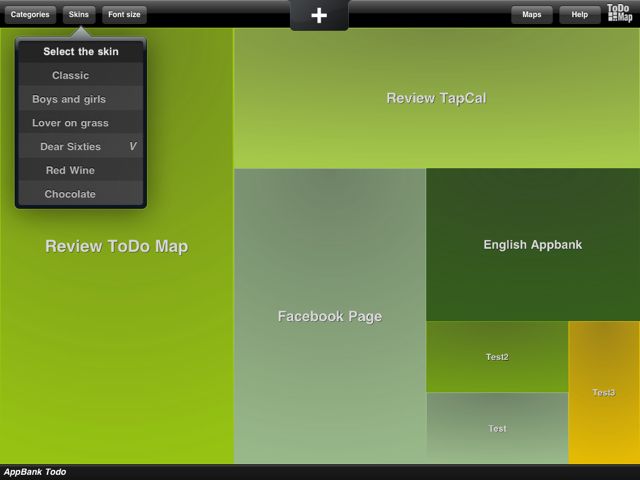Click the Select the skin header
Viewport: 640px width, 480px height.
81,51
